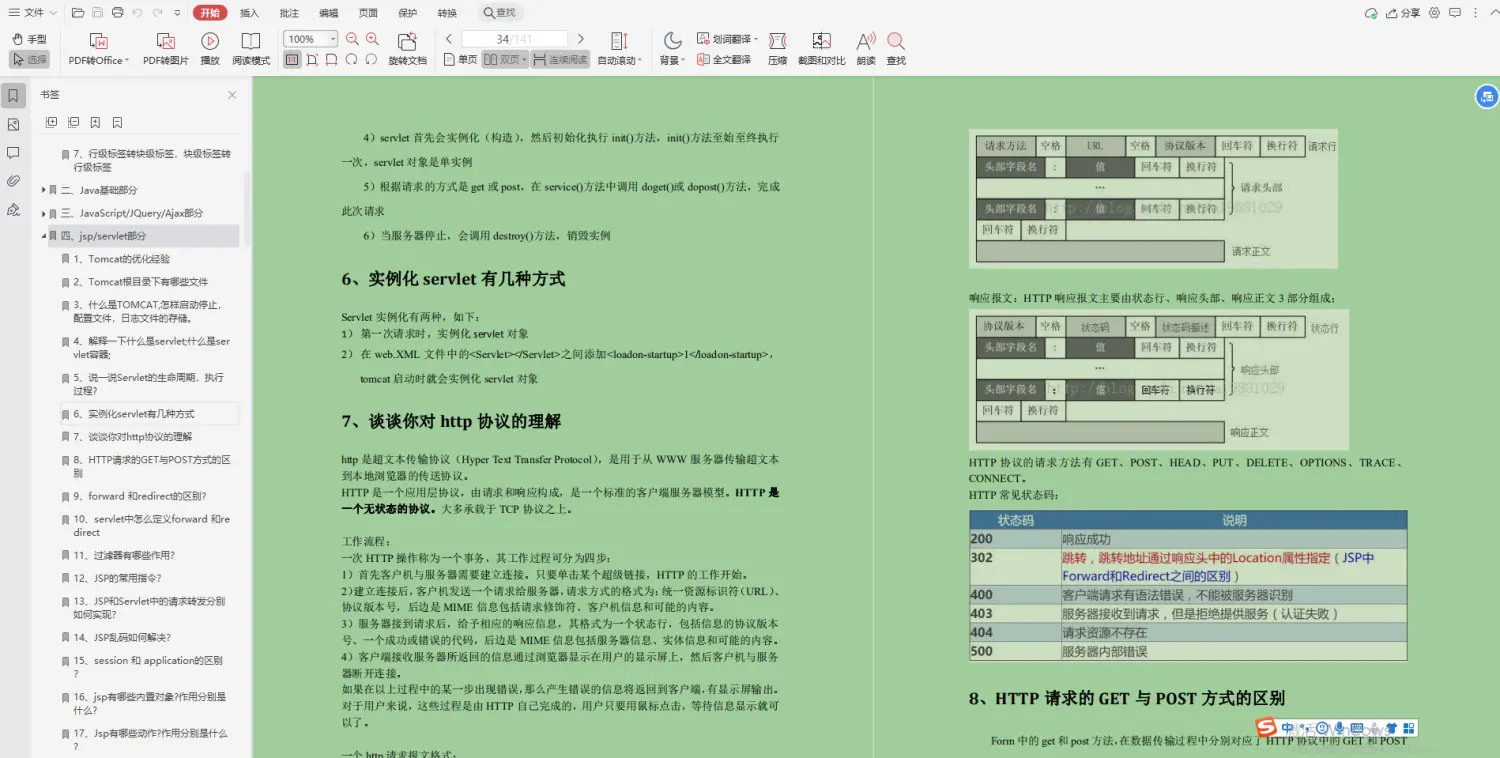Switch to 双页 two page layout
Screen dimensions: 1500x758
coord(504,60)
